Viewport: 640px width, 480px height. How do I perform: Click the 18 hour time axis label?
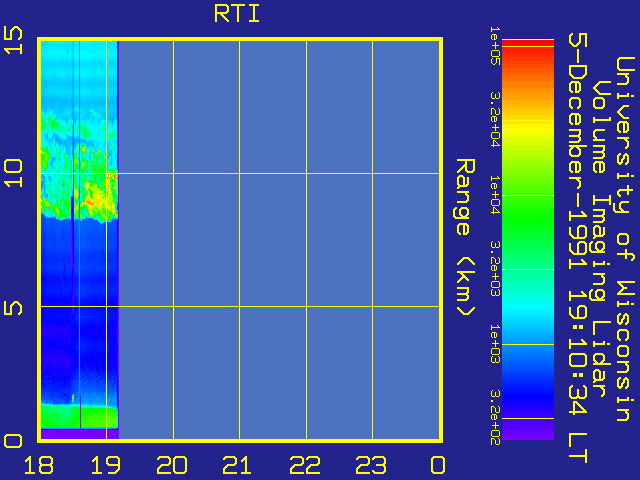pos(39,465)
